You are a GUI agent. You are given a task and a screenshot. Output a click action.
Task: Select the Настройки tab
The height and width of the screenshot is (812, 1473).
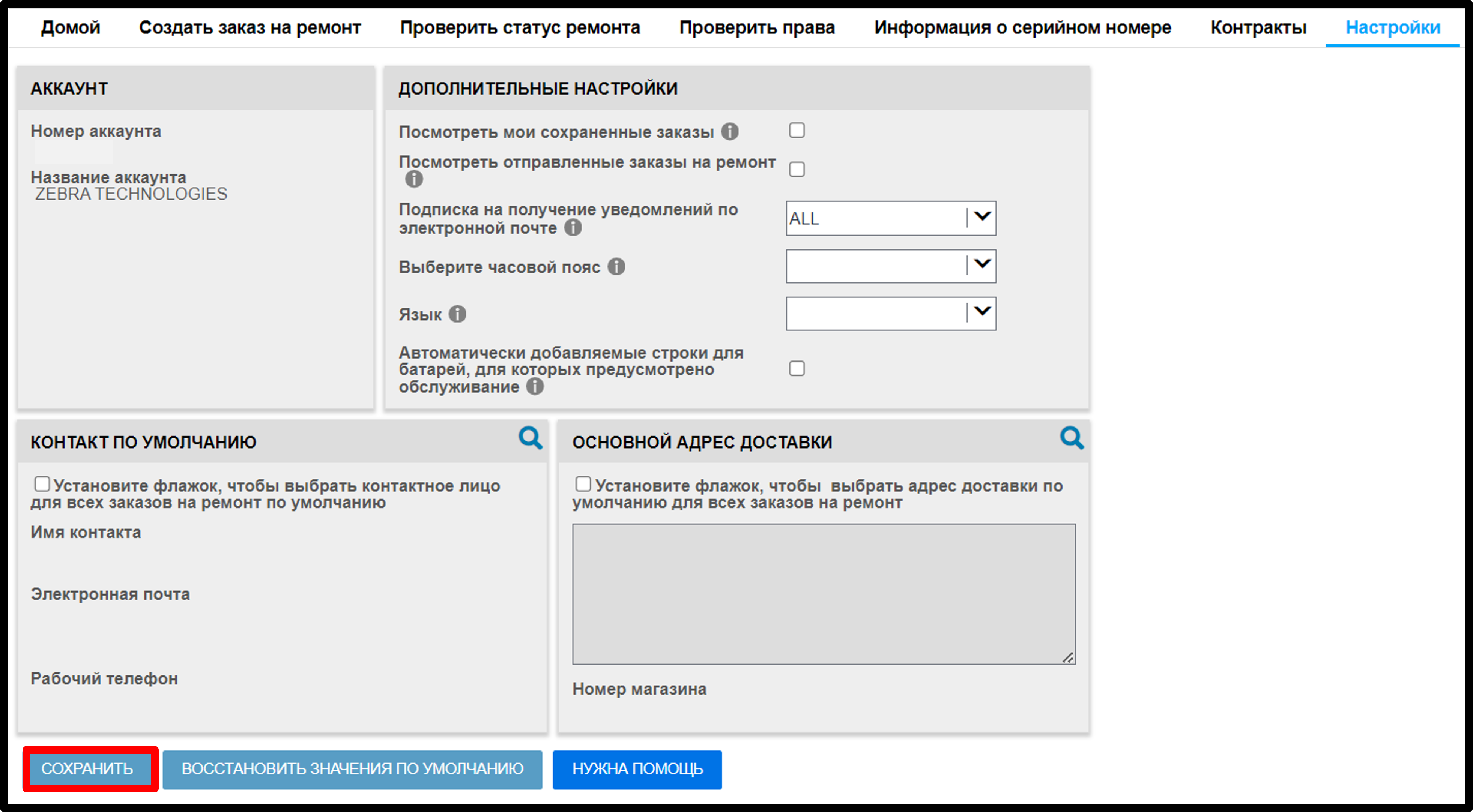[x=1393, y=27]
